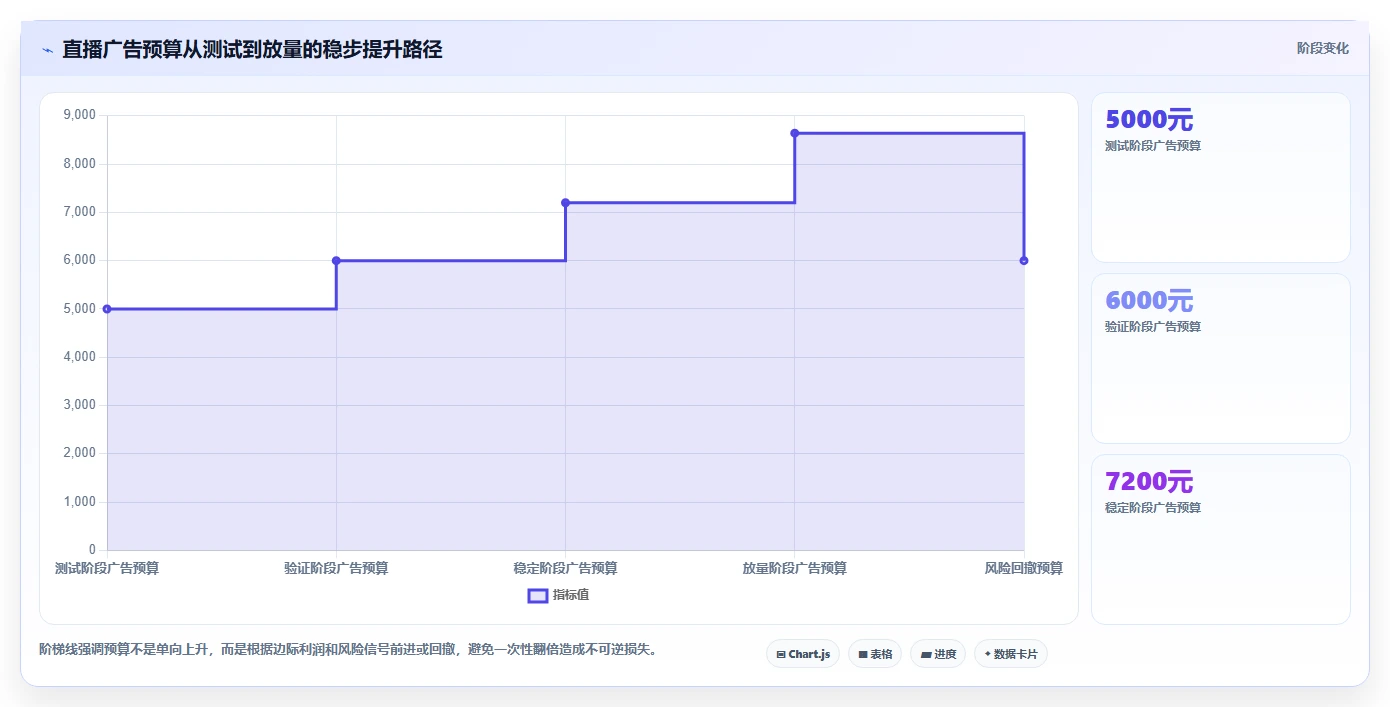Click the 测试阶段广告预算 caption under 5000元

[x=1153, y=146]
